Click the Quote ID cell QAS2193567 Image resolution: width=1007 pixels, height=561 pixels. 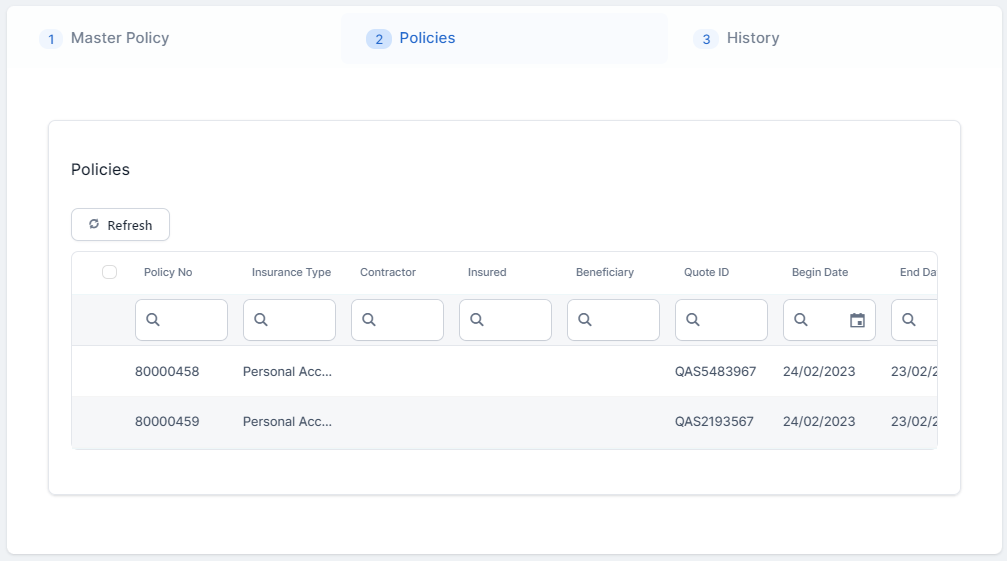(715, 421)
